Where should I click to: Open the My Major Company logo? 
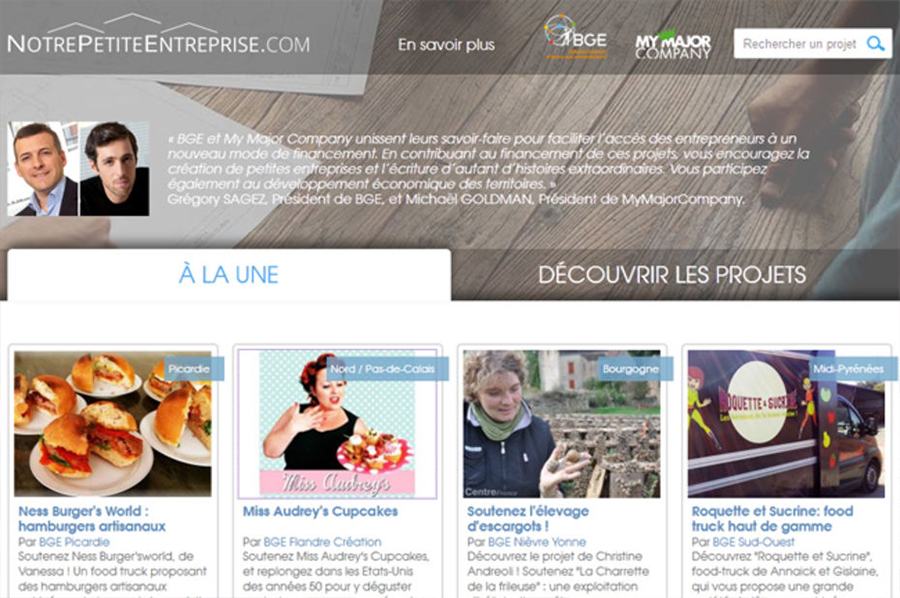pos(673,45)
